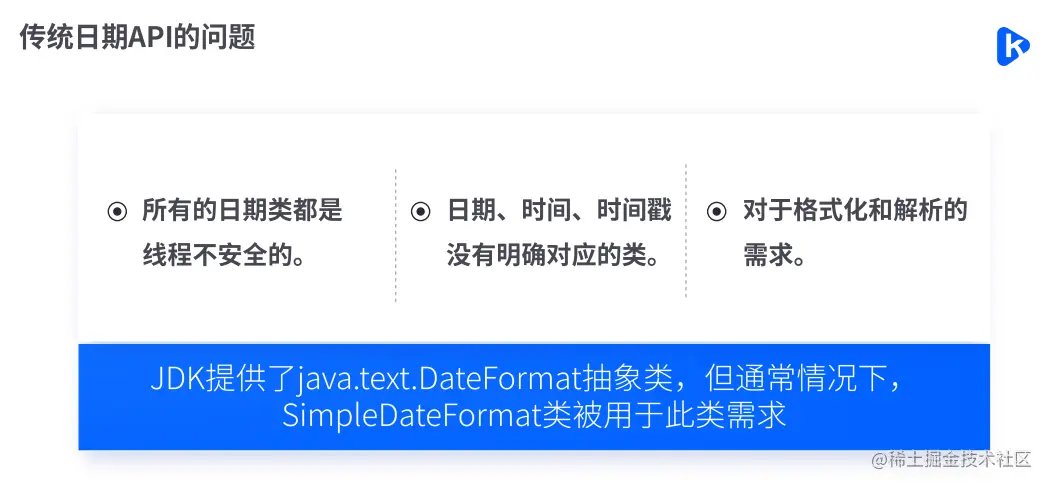The image size is (1048, 486).
Task: Click the dashed divider before third column
Action: pos(686,231)
